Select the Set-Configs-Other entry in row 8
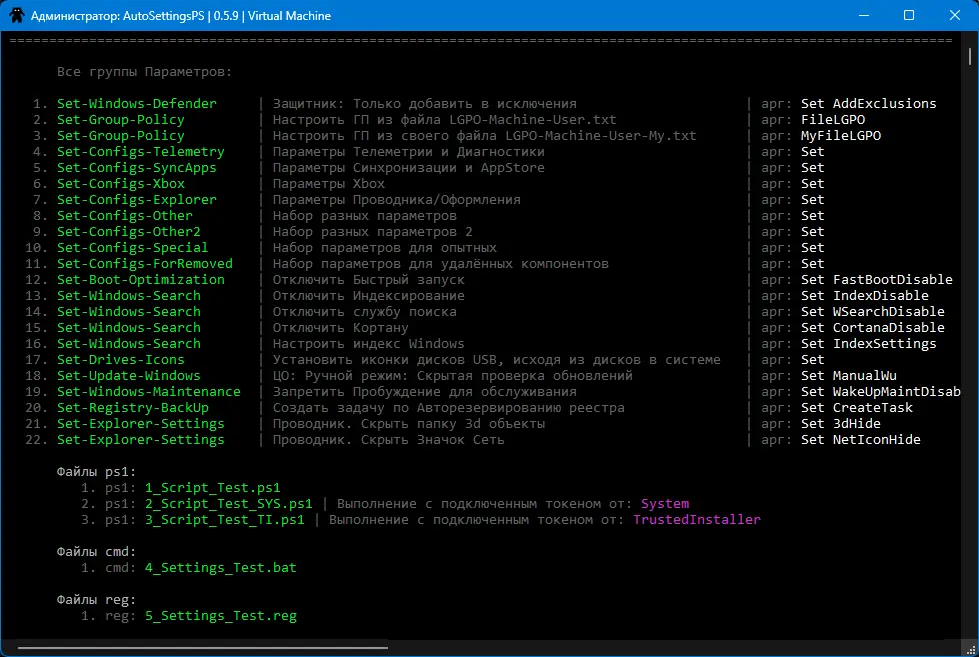This screenshot has width=979, height=657. coord(124,215)
